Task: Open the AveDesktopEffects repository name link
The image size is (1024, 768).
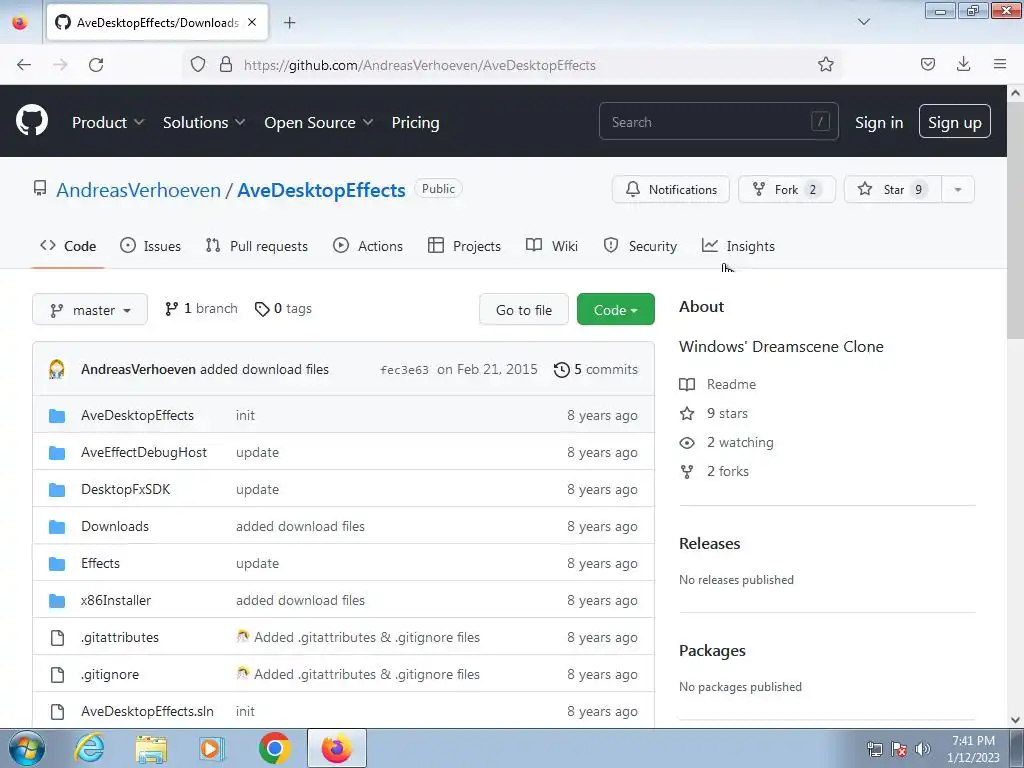Action: [x=321, y=190]
